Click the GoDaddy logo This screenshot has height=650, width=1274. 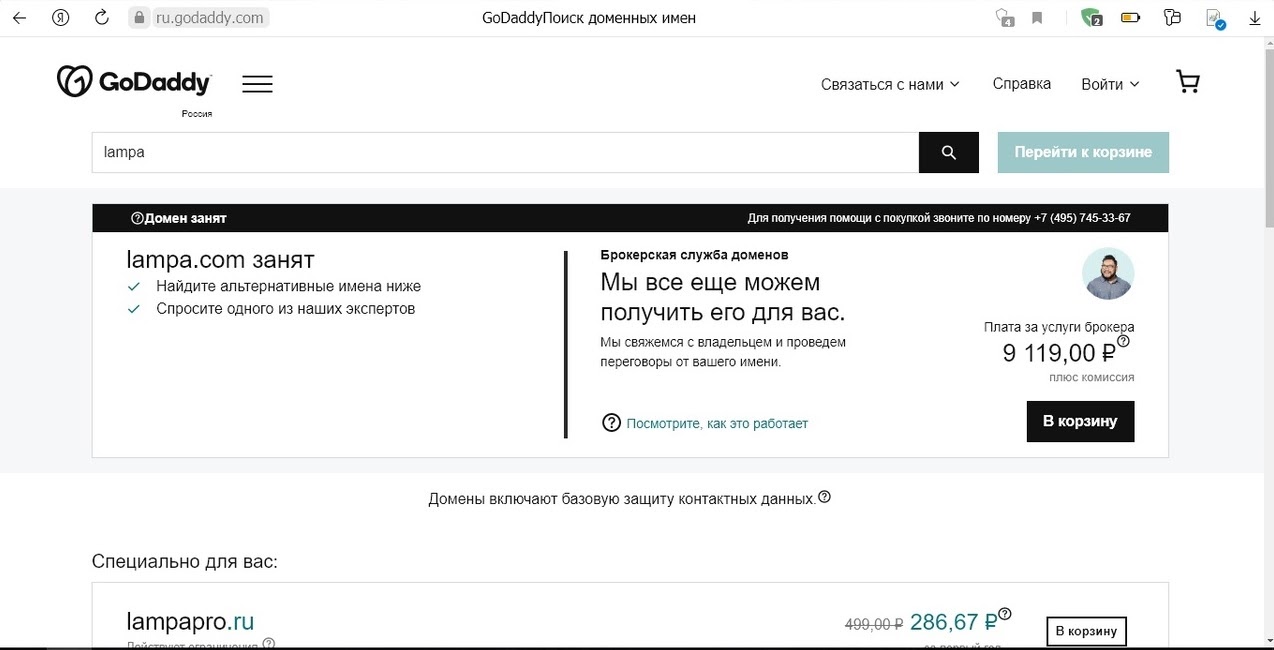click(x=134, y=82)
